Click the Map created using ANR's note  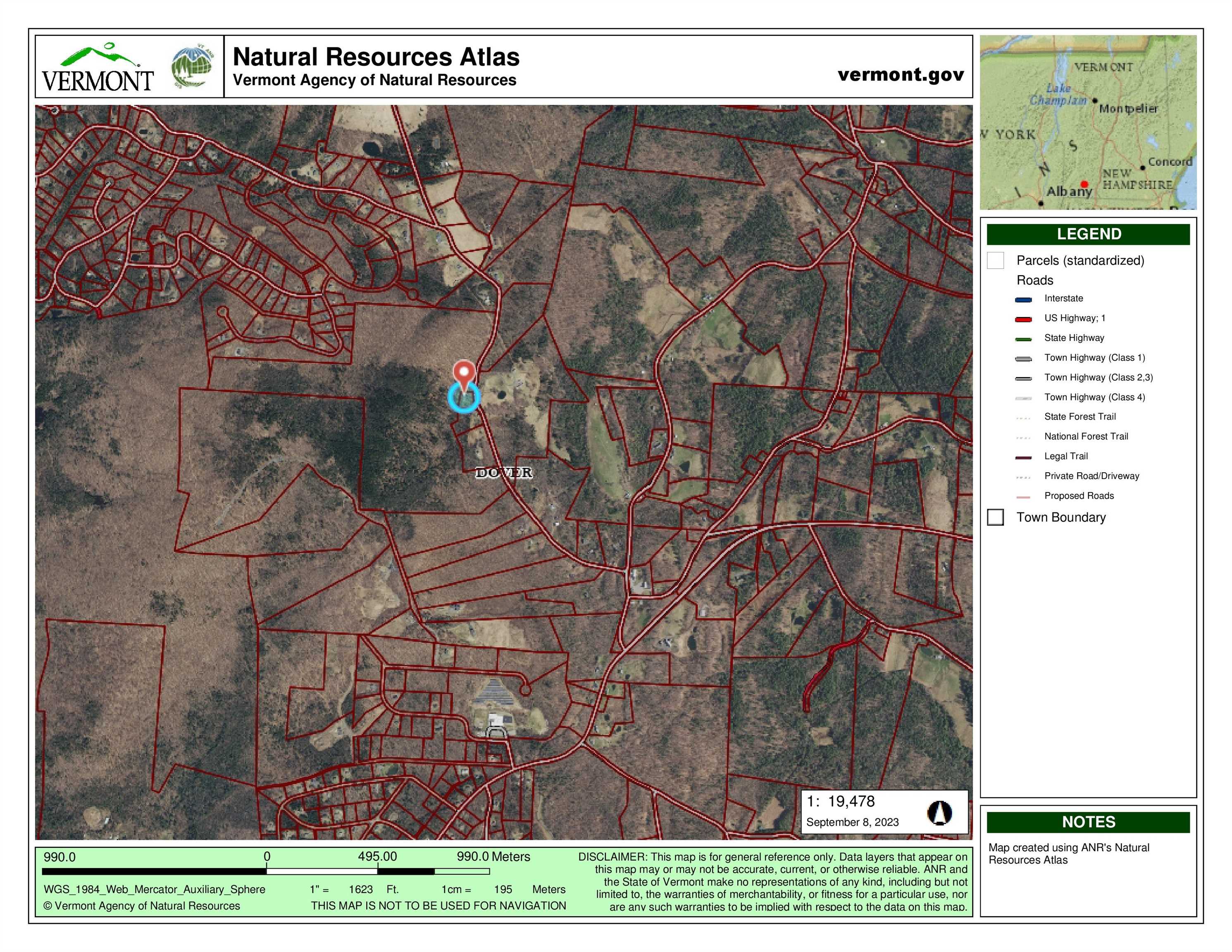coord(1069,853)
